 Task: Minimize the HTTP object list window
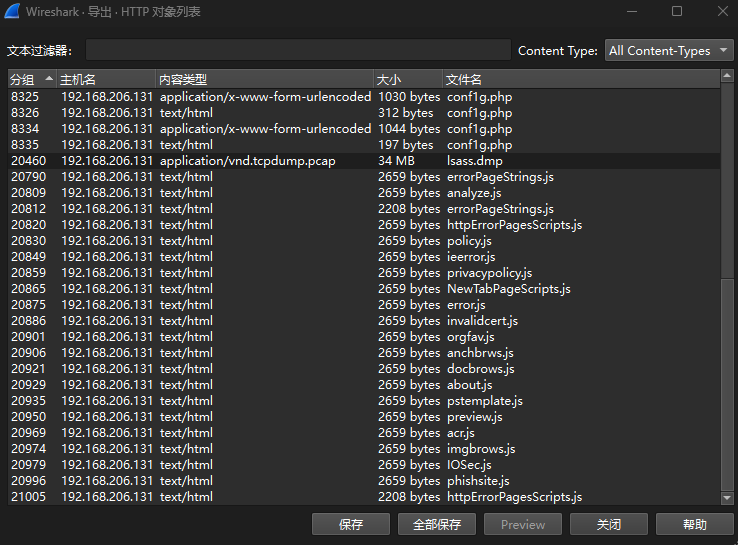coord(632,11)
